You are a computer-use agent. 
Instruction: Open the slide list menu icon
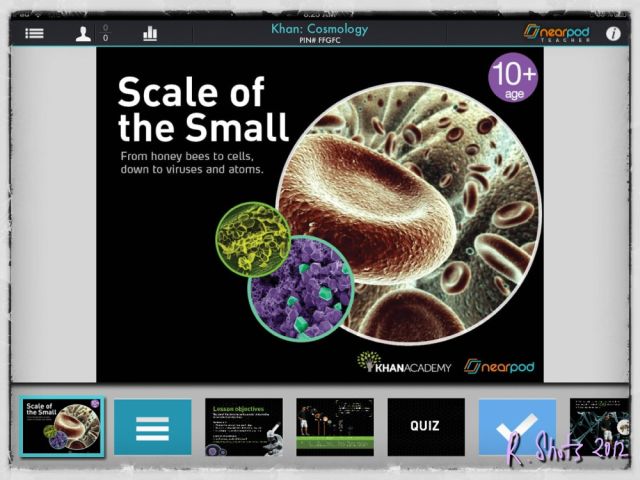tap(35, 33)
